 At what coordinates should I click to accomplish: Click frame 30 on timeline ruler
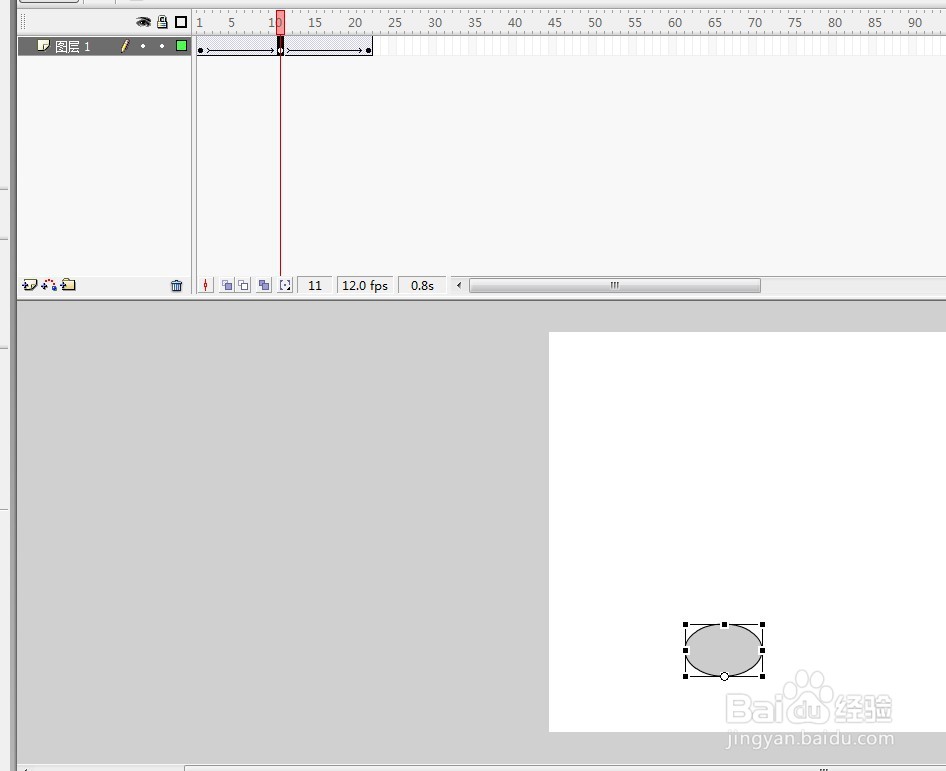pos(435,23)
